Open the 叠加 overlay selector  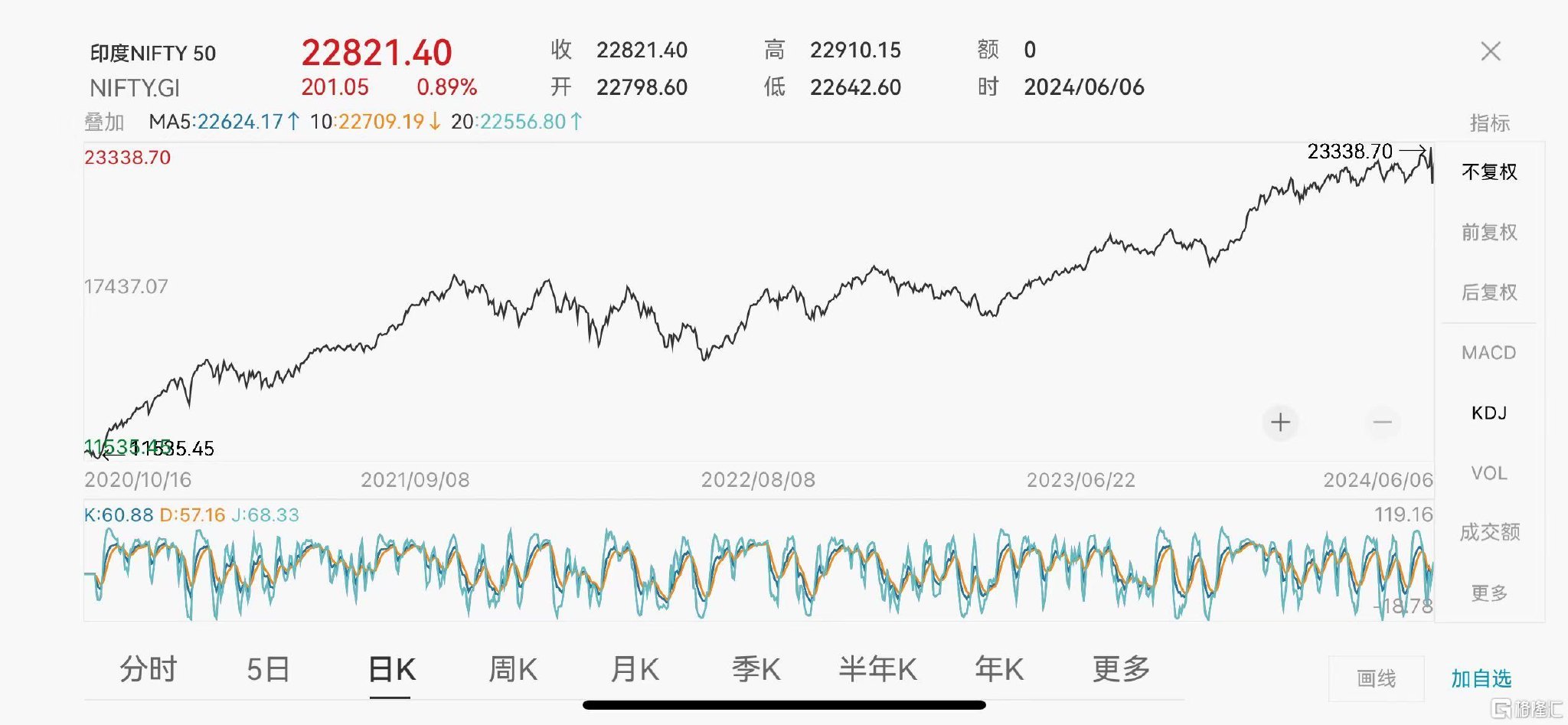106,121
